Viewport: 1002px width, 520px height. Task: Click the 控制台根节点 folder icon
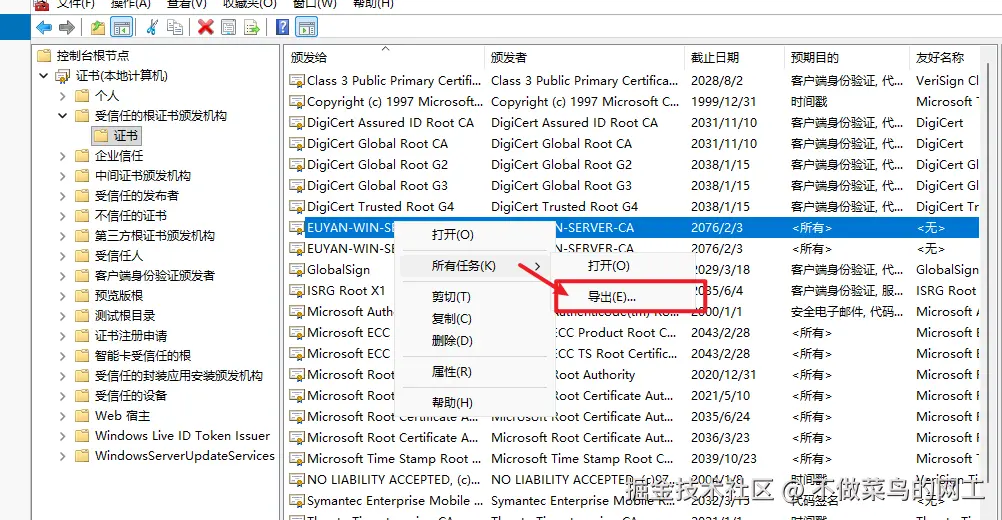click(44, 56)
